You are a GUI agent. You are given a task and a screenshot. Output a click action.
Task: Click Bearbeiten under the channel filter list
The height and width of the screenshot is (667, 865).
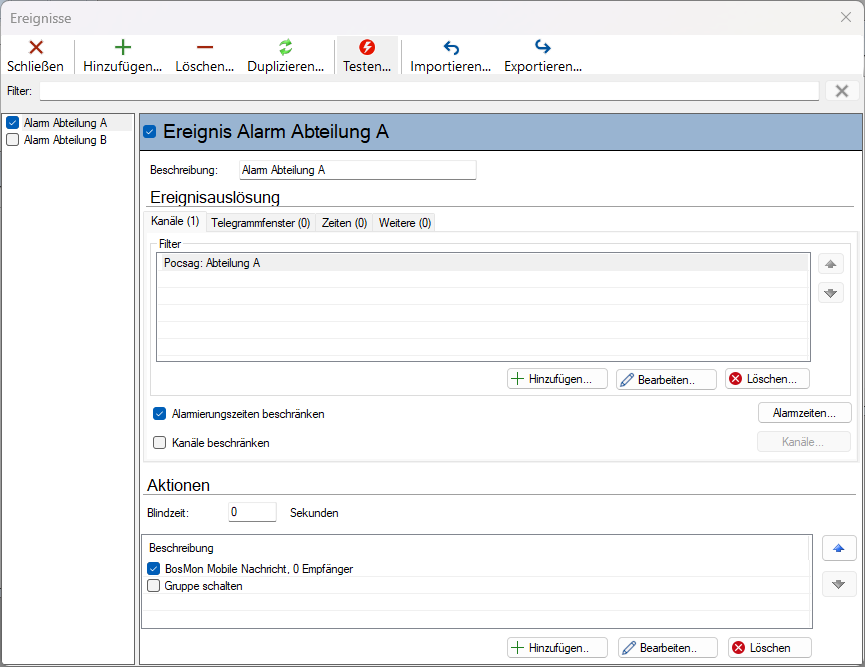[666, 380]
